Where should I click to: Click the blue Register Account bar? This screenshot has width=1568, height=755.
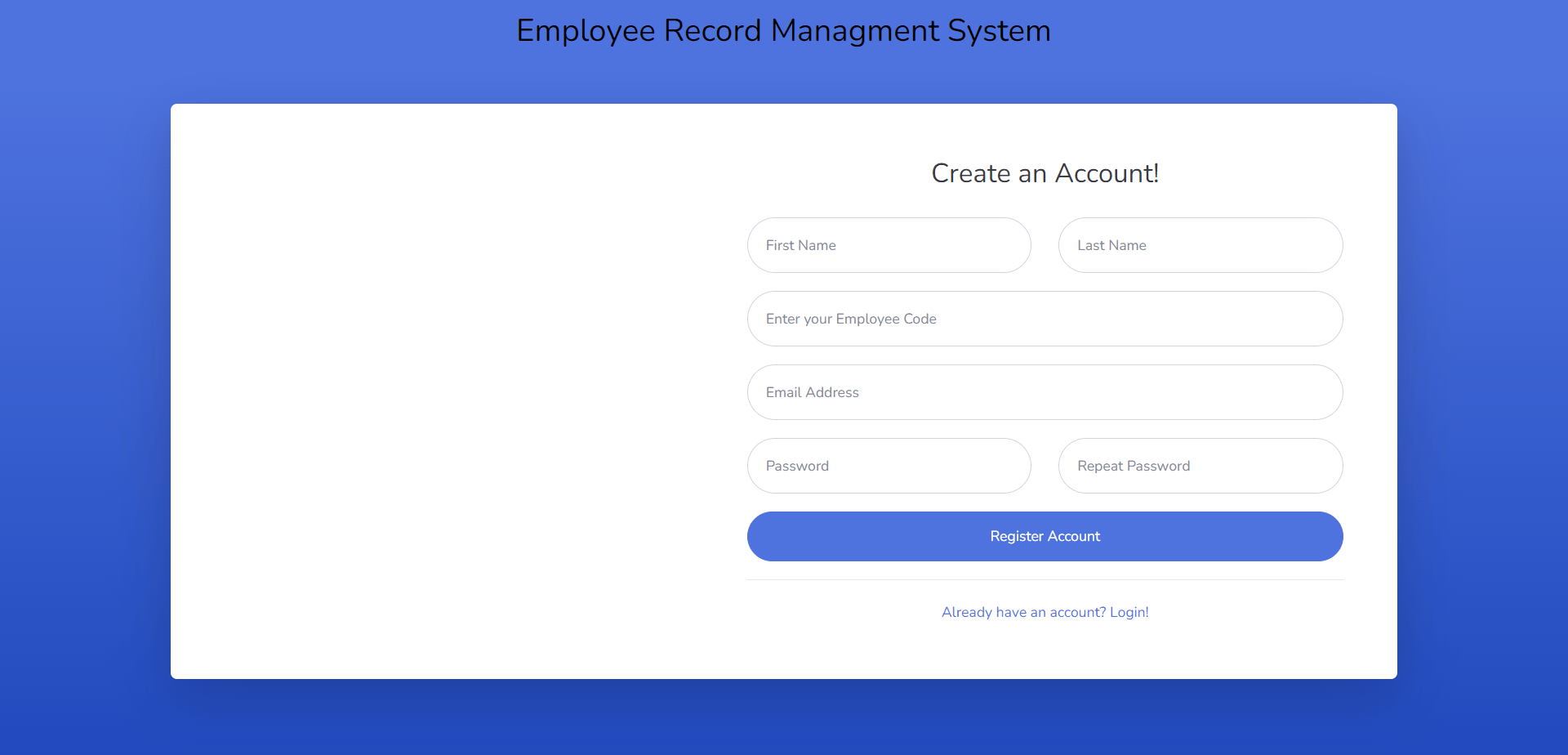click(x=1045, y=536)
